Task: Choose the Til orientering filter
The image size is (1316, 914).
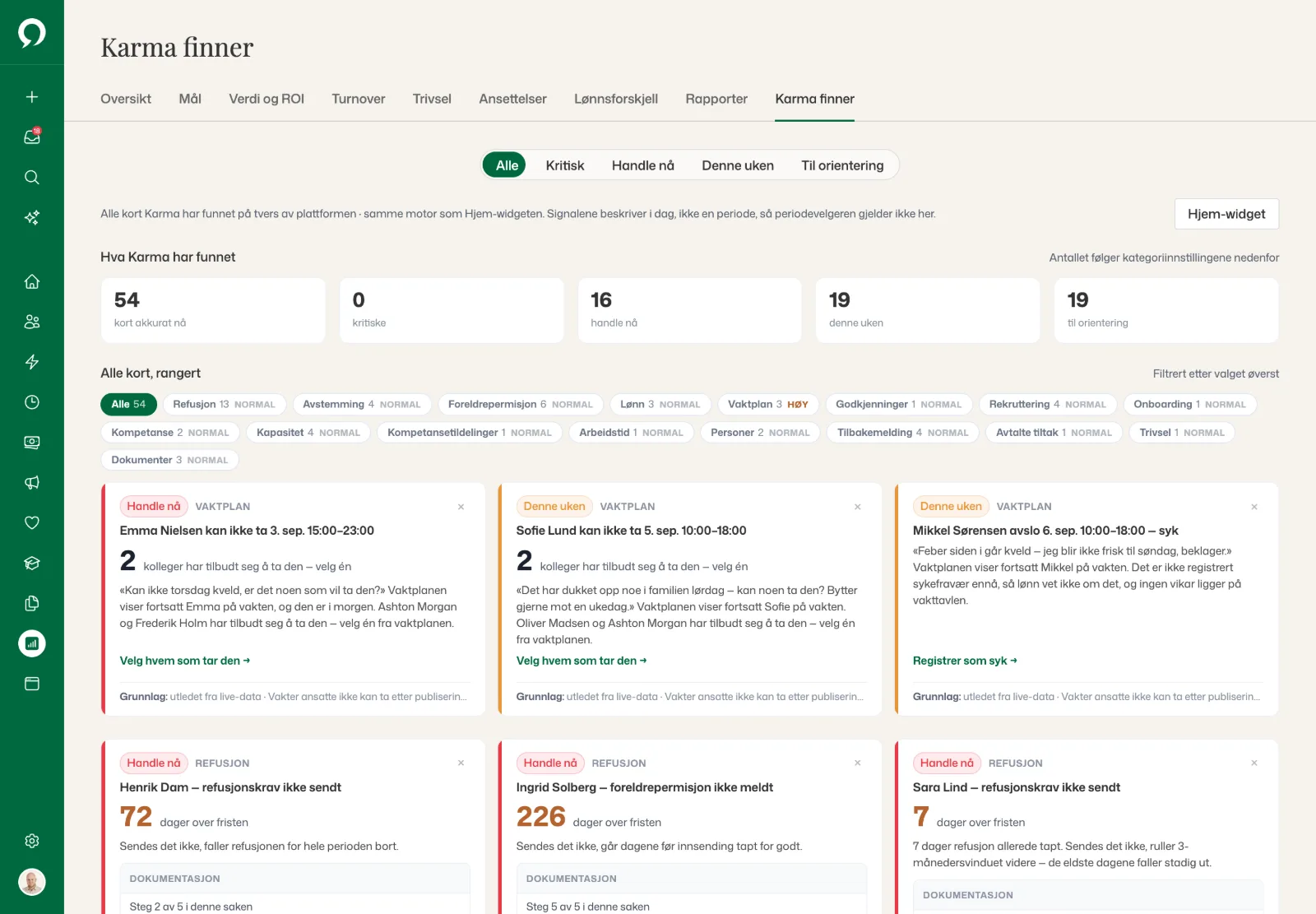Action: pos(842,165)
